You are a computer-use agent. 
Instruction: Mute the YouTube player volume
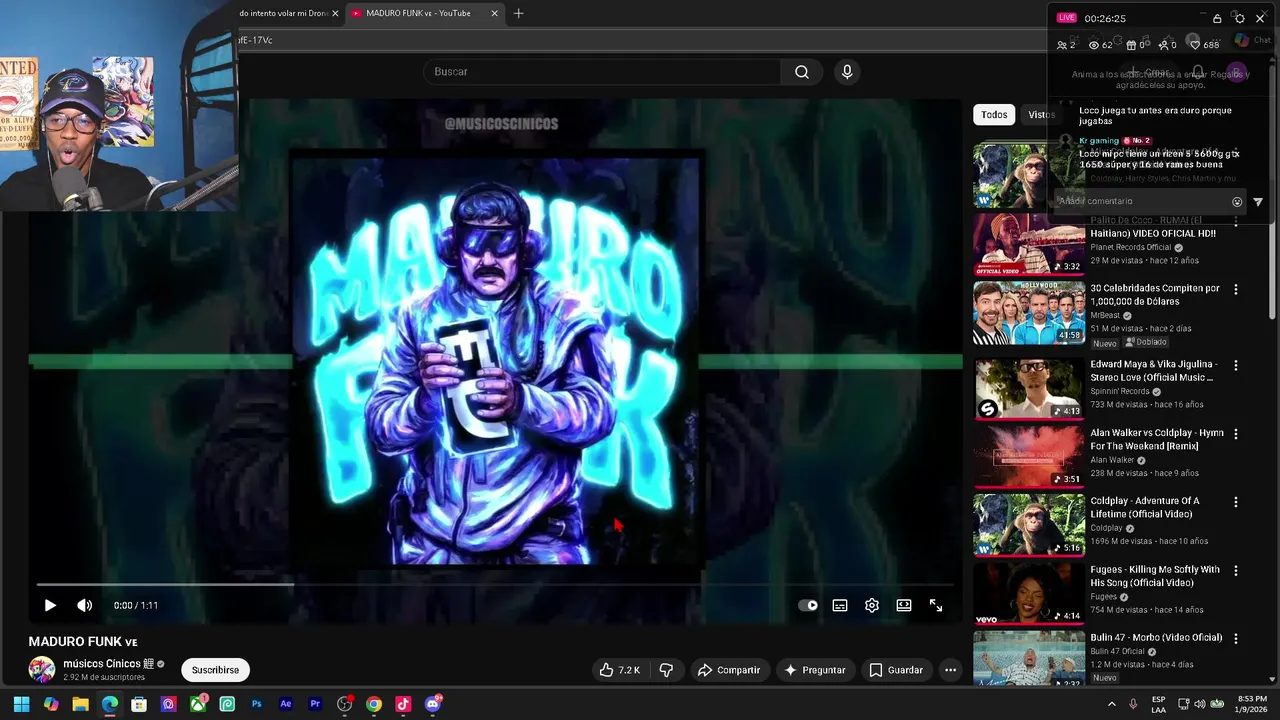[85, 605]
